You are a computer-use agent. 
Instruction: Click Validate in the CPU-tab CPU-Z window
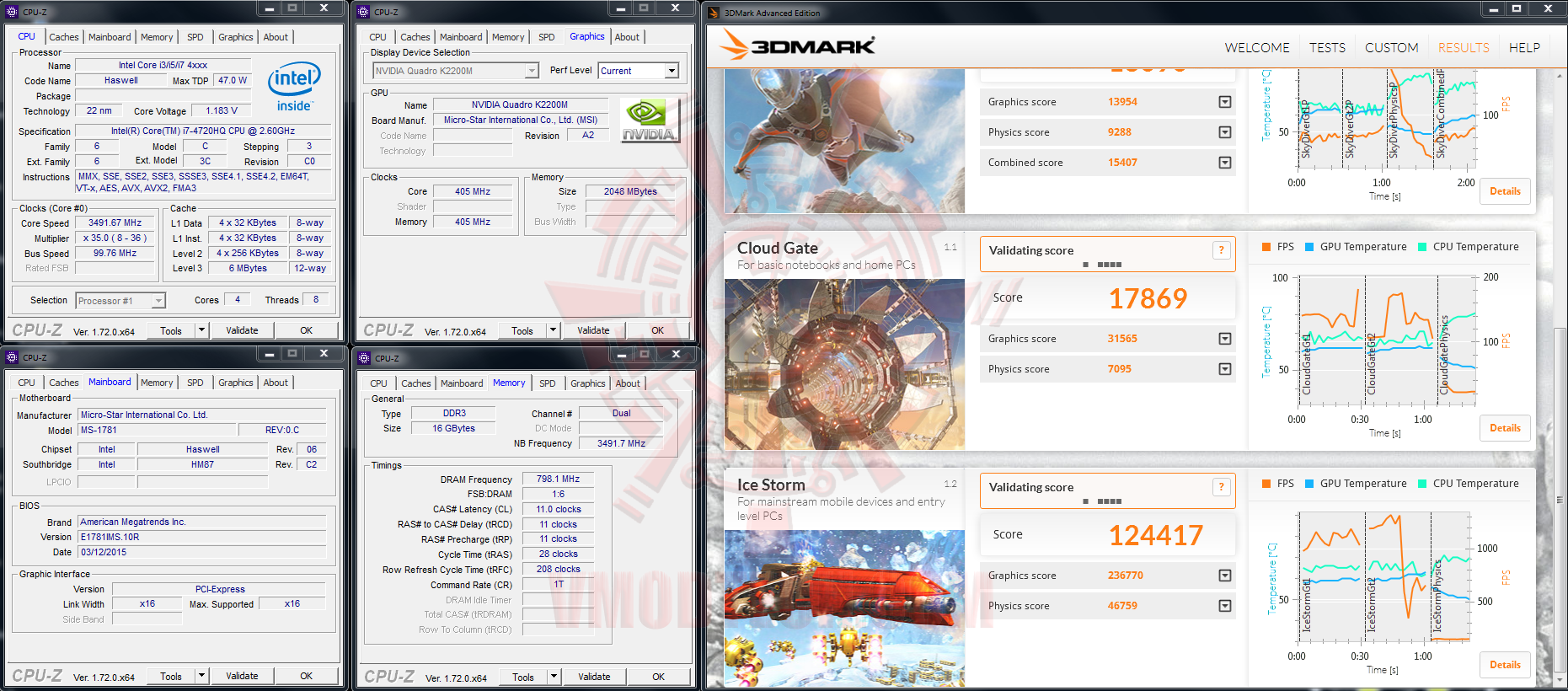tap(242, 330)
